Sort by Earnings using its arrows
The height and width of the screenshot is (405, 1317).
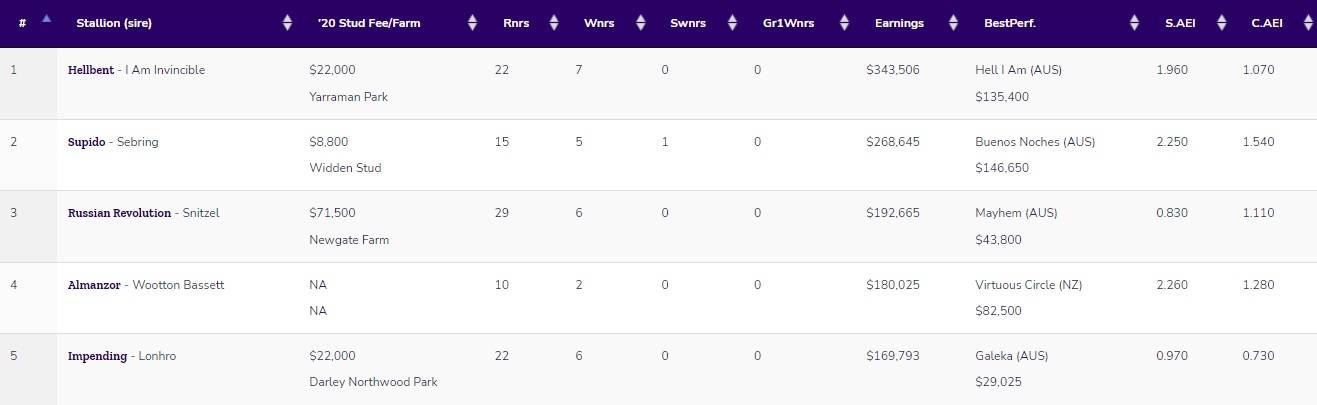[951, 22]
